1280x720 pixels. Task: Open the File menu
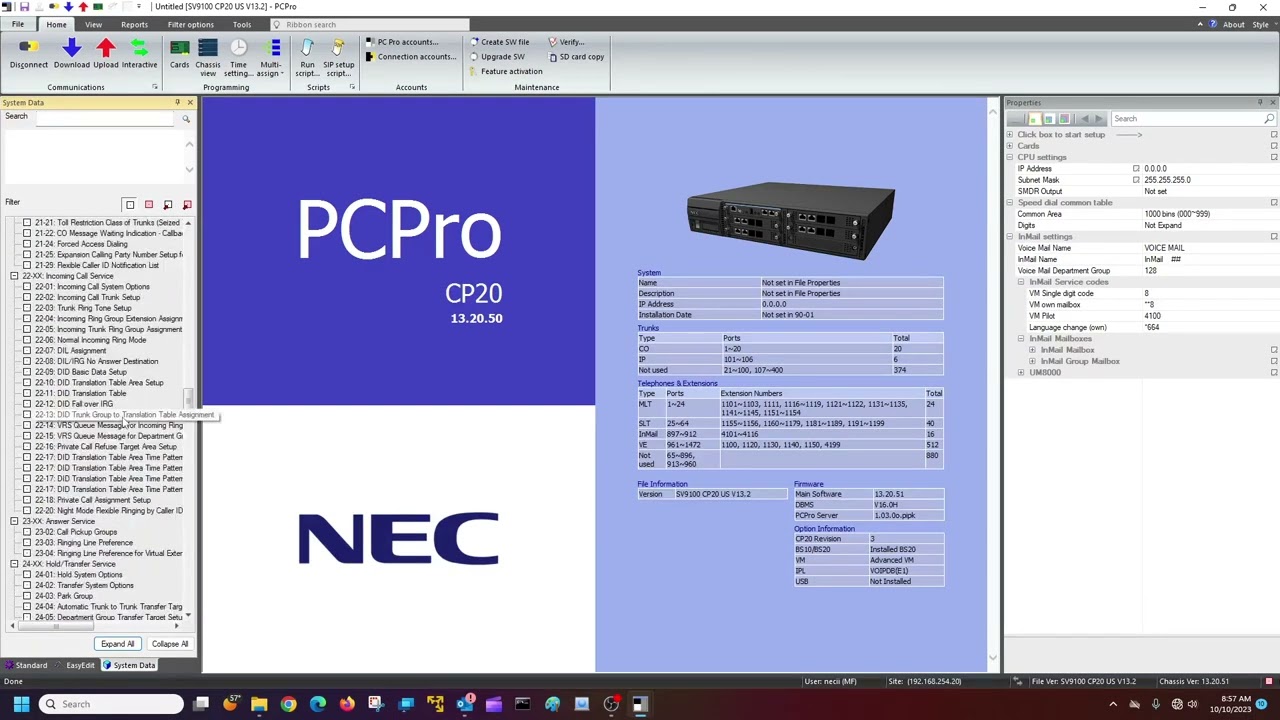(18, 24)
